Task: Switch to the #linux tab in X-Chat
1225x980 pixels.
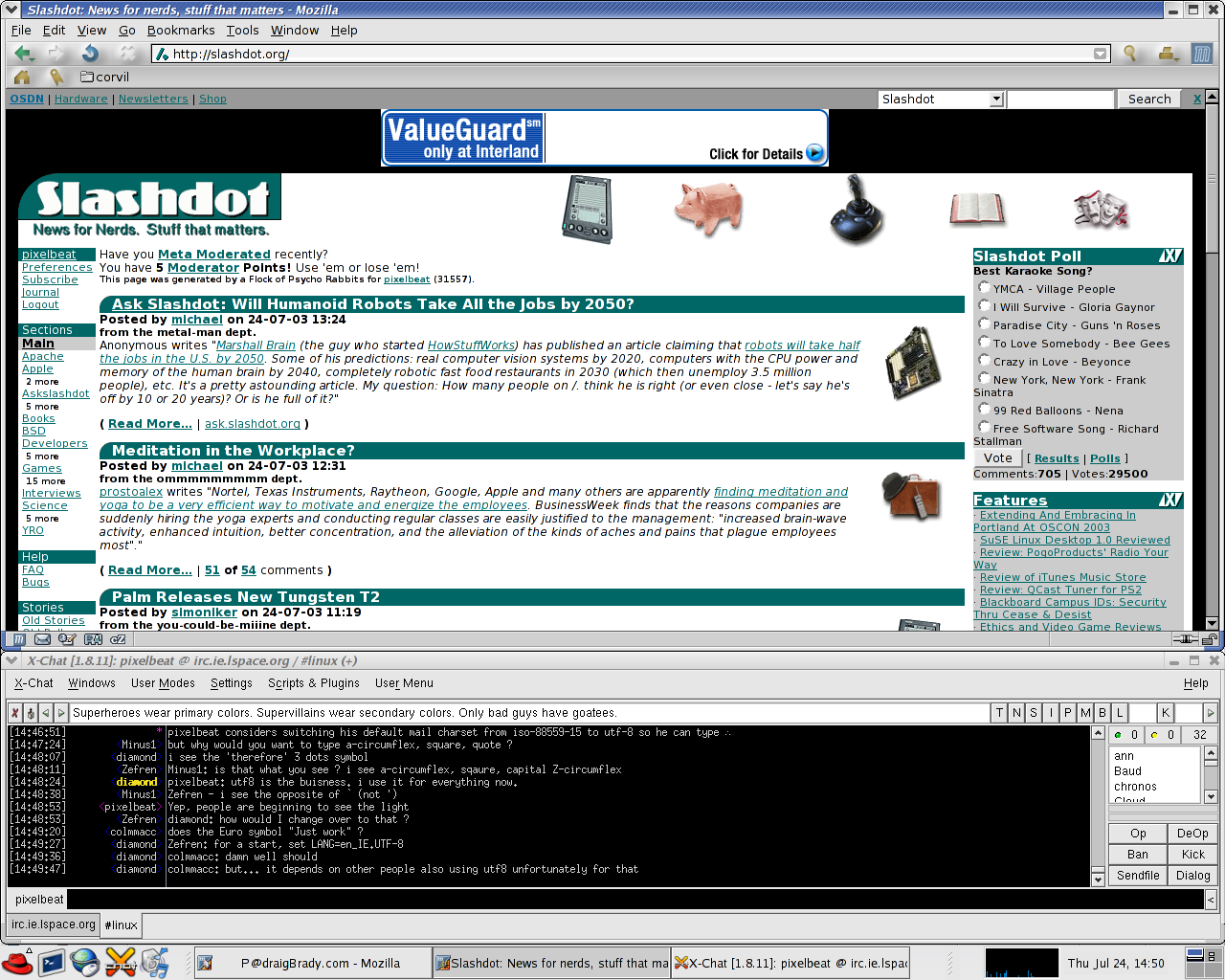Action: click(121, 924)
